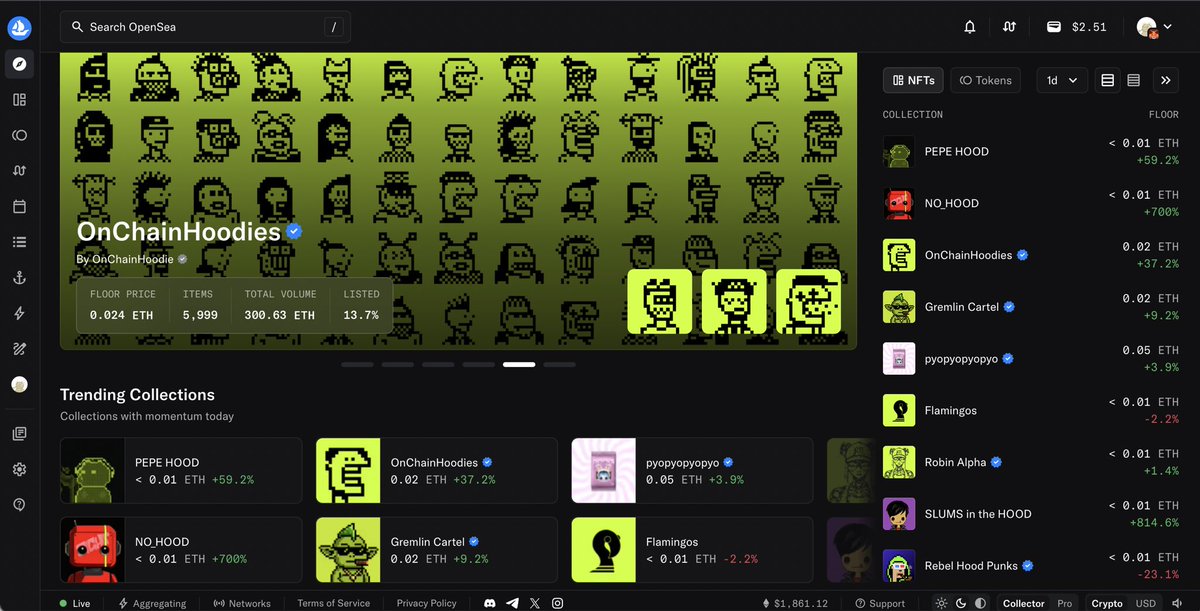Go to the last carousel slide indicator

click(x=559, y=365)
